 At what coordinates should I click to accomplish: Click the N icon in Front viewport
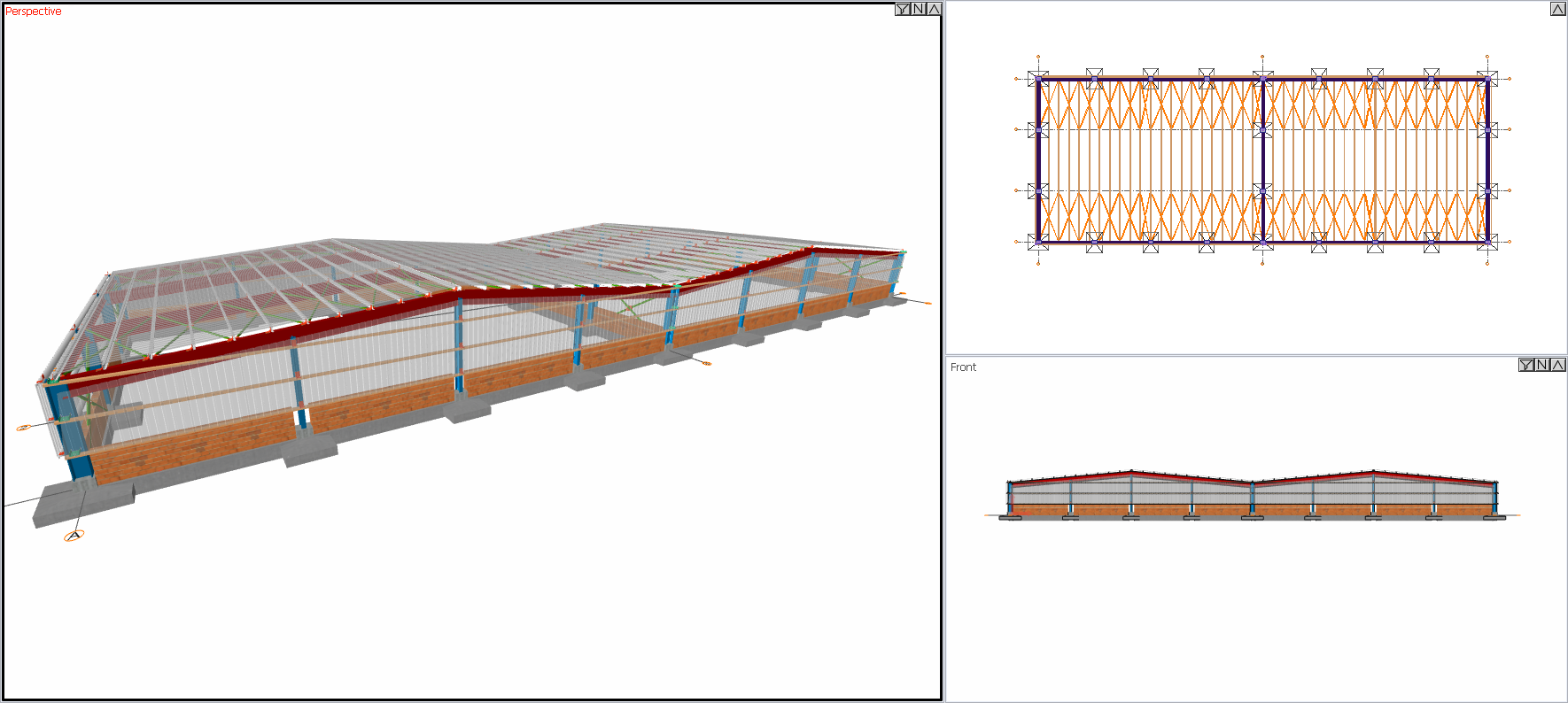(x=1542, y=365)
